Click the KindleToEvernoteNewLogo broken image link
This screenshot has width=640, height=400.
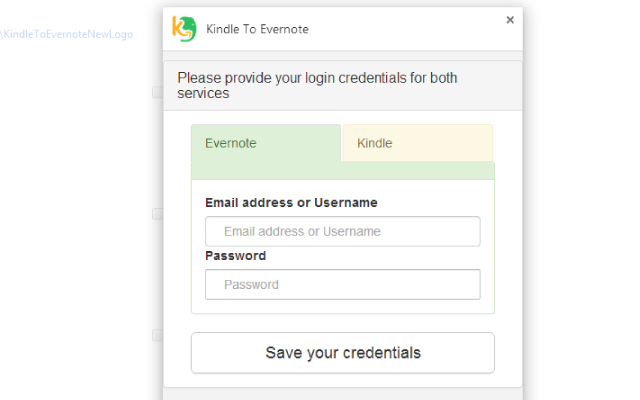click(66, 34)
